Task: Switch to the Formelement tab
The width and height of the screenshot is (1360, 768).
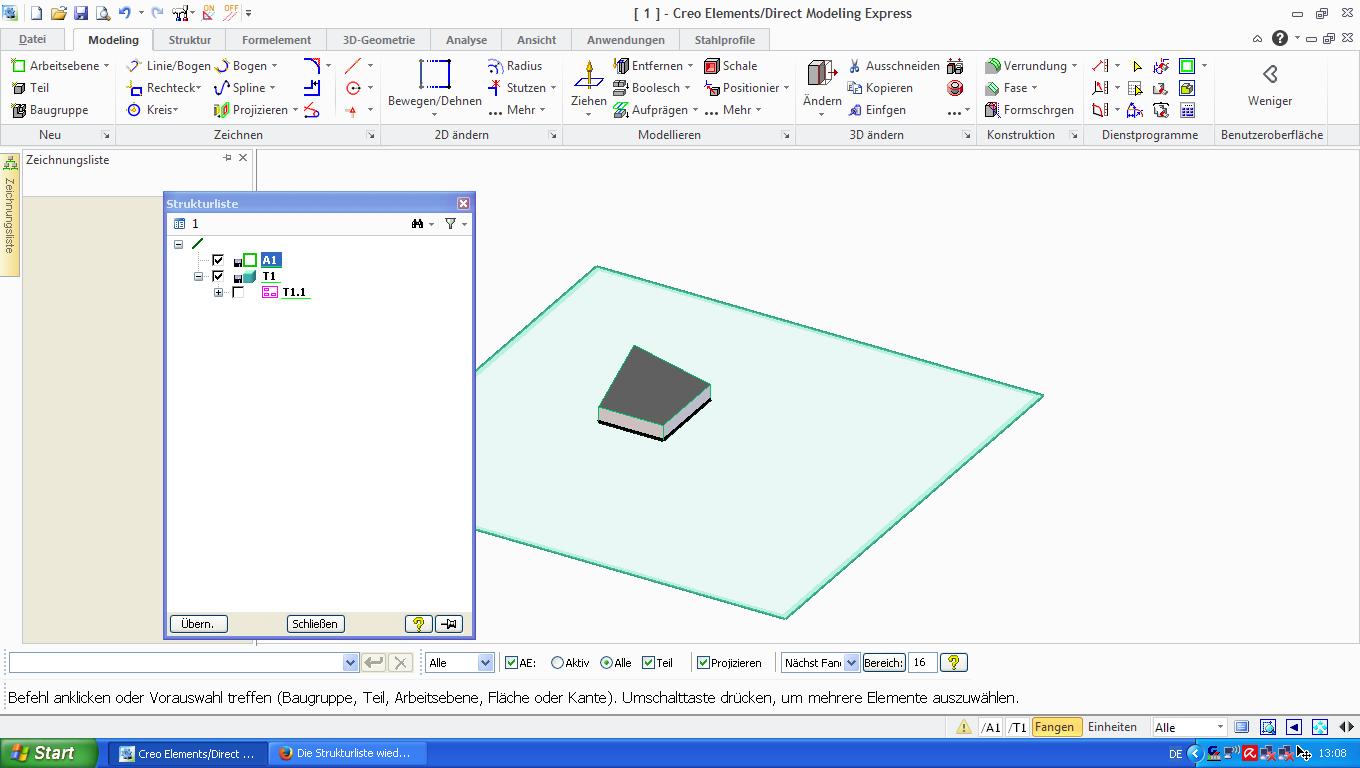Action: [276, 40]
